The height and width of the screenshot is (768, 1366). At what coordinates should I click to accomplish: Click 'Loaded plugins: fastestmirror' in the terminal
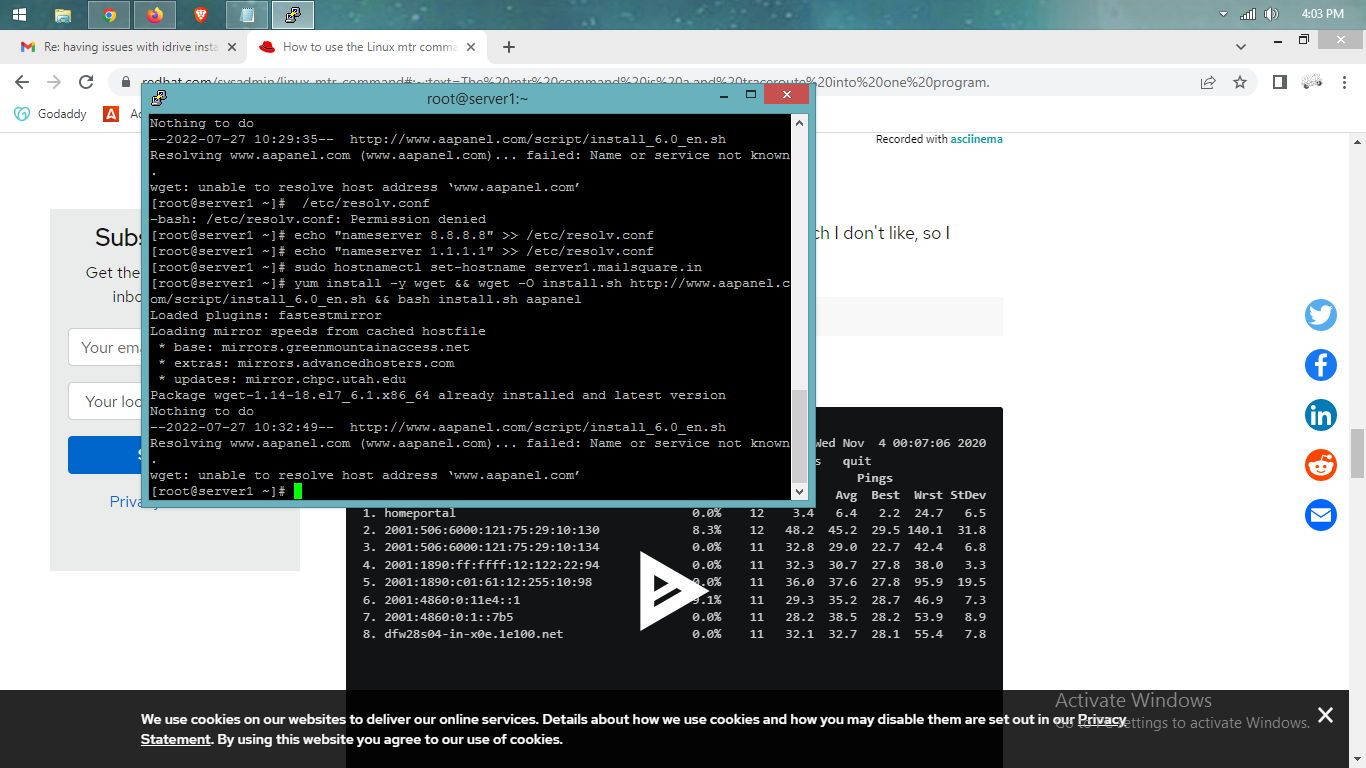pos(266,315)
